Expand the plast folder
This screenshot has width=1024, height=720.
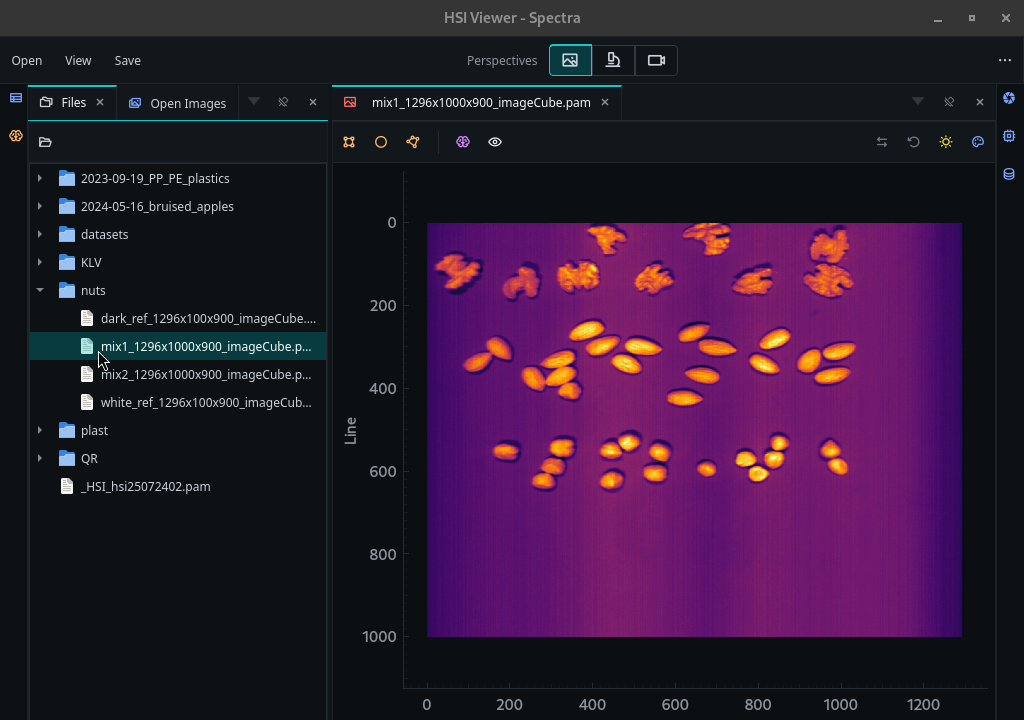[40, 430]
